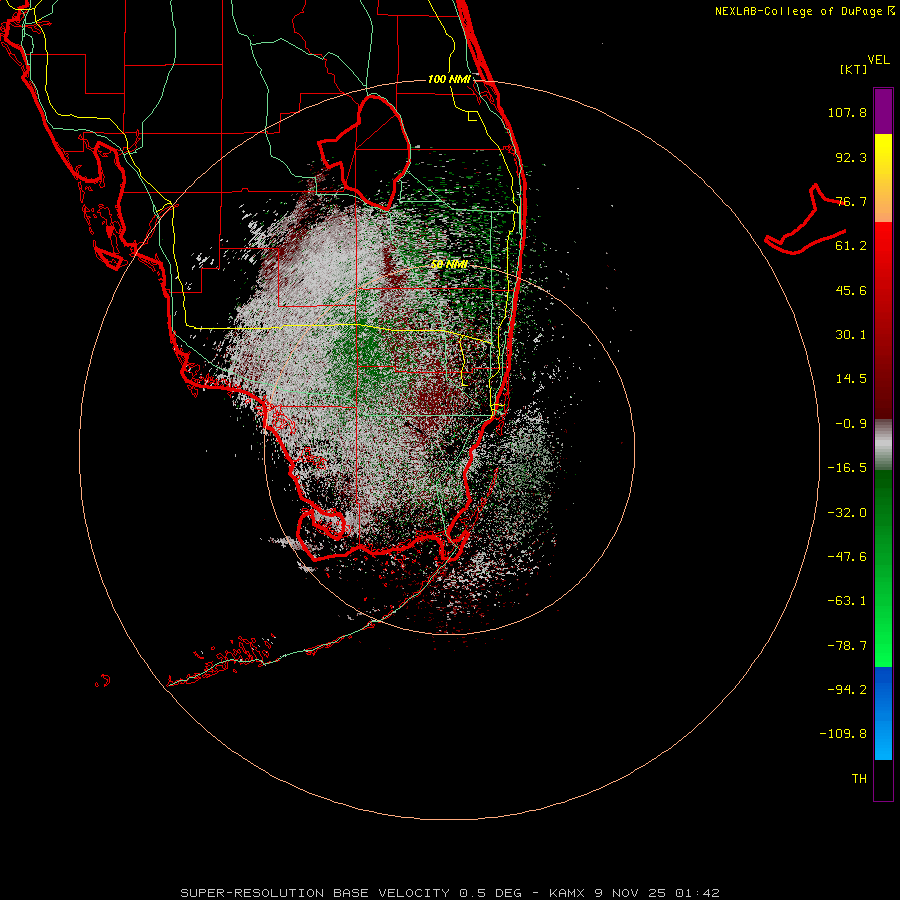Screen dimensions: 900x900
Task: Click the NEXLAB-College of DuPage label
Action: click(x=805, y=11)
